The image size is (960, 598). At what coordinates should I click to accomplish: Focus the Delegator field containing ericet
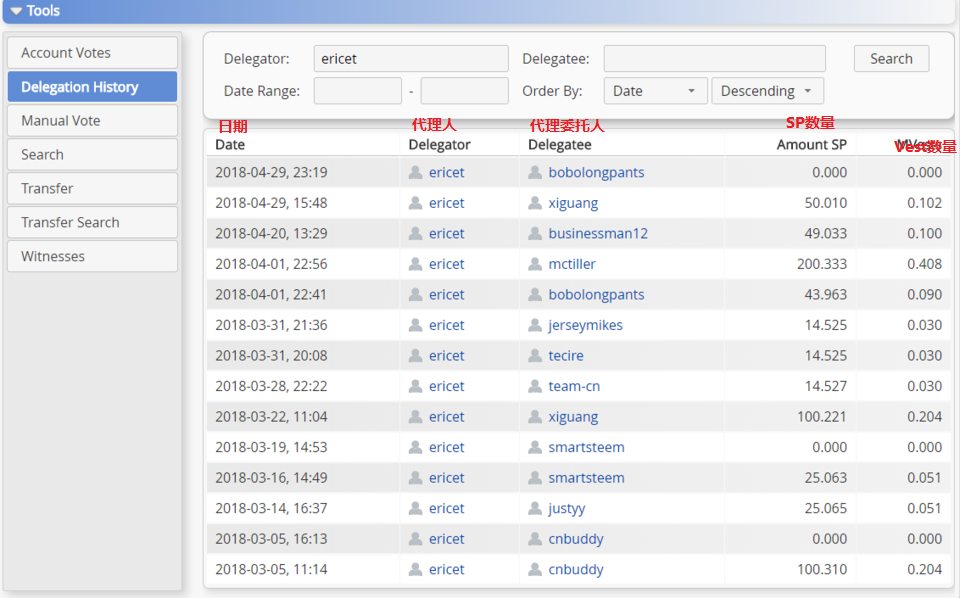[x=410, y=59]
